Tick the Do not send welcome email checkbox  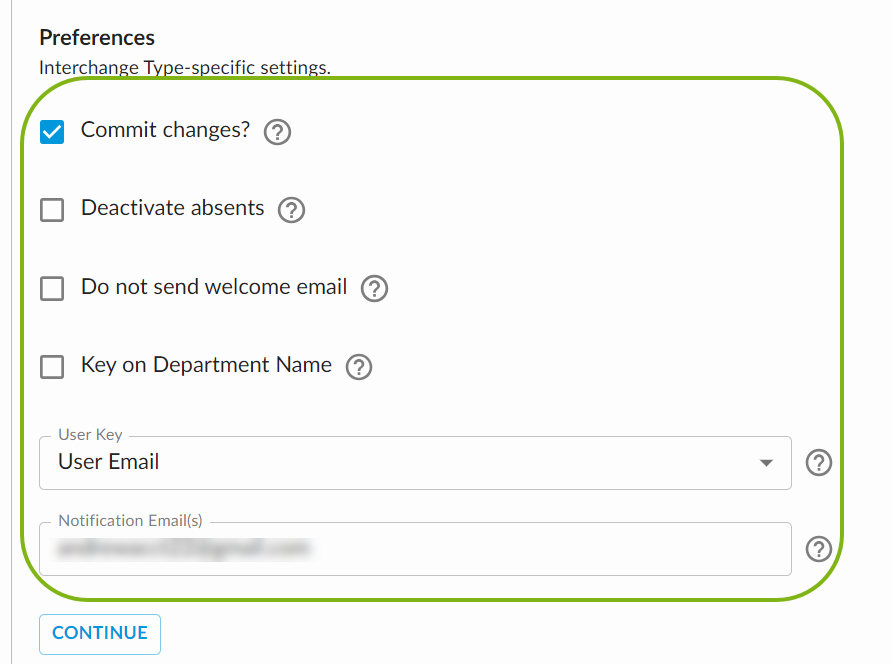52,289
